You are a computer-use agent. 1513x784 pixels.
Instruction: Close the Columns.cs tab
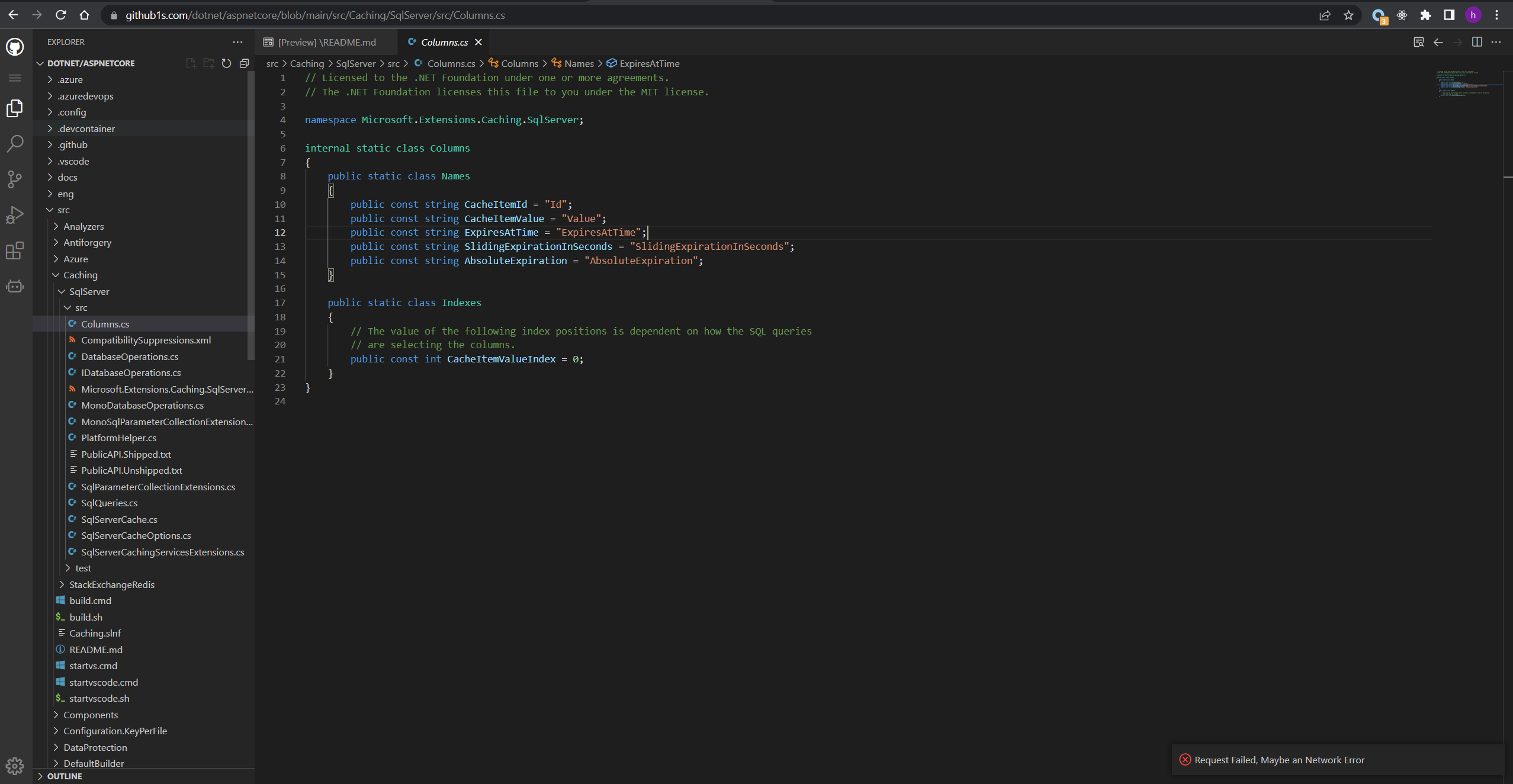[x=478, y=42]
